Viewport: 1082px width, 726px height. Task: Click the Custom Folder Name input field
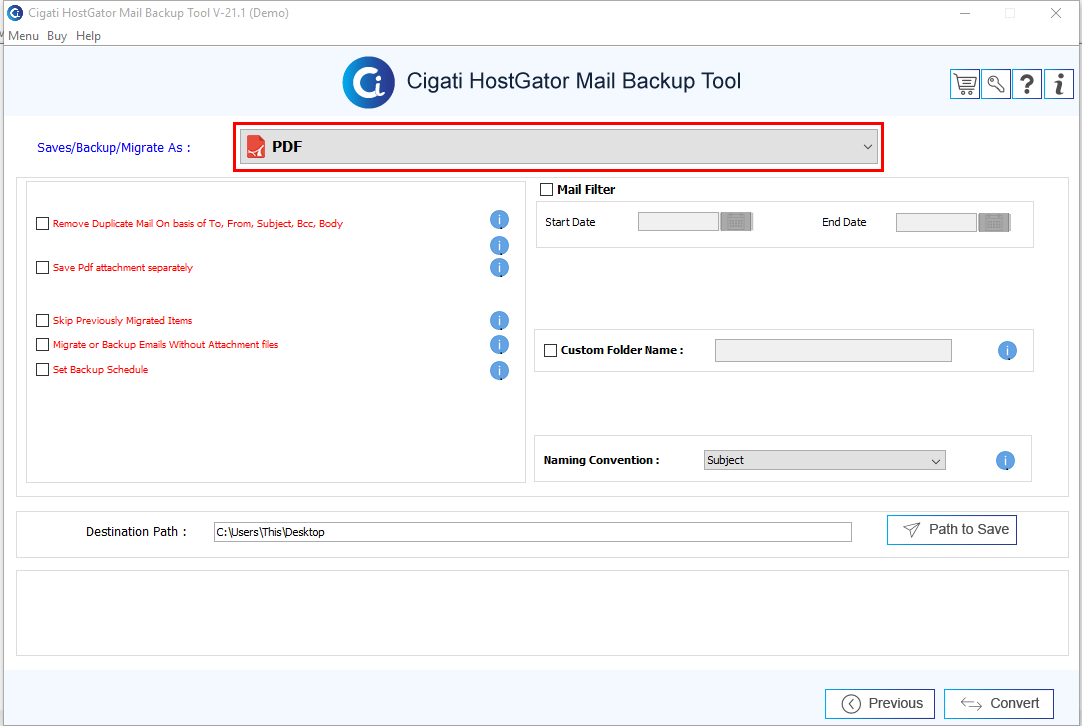pos(833,351)
